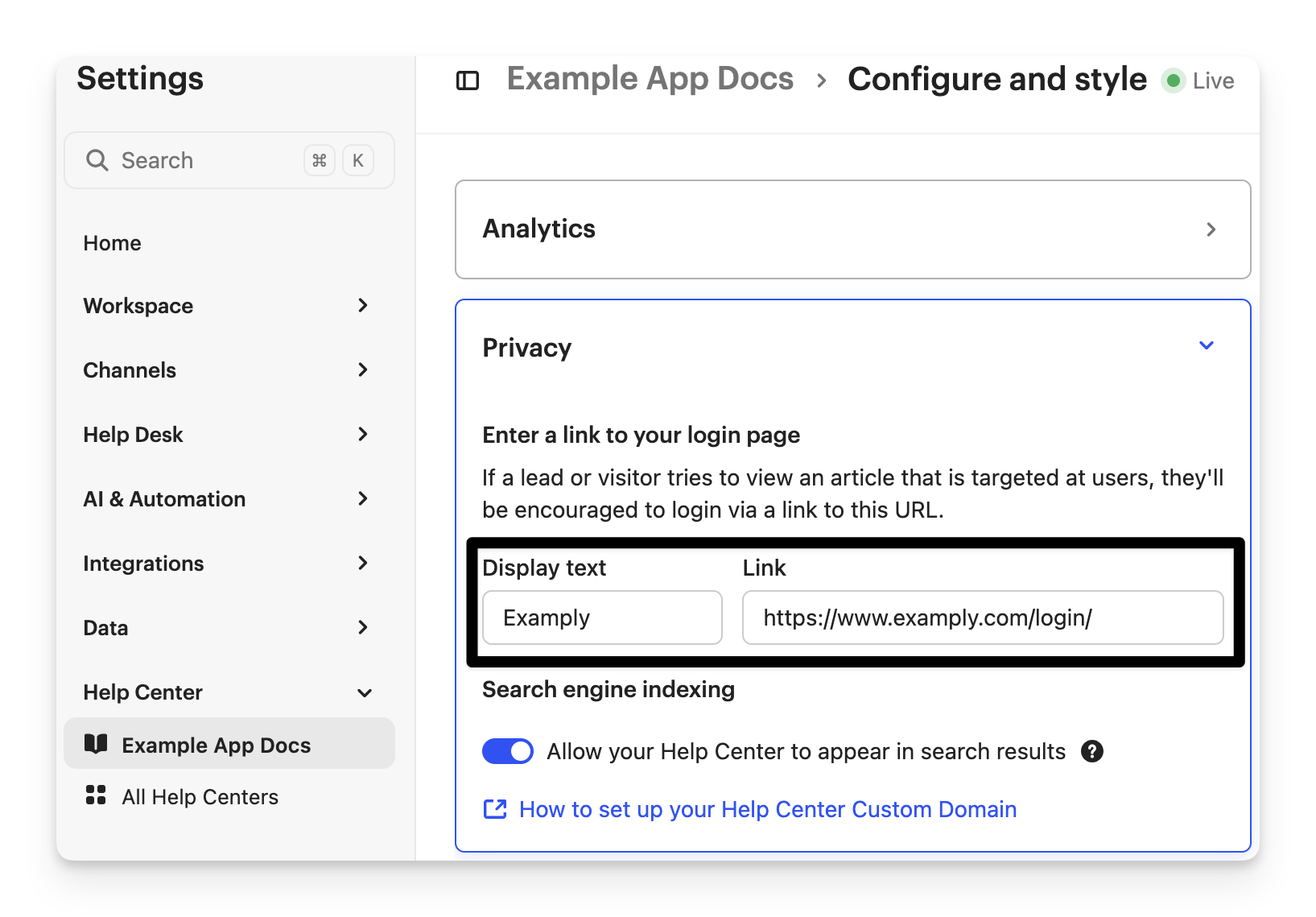The width and height of the screenshot is (1316, 917).
Task: Click the sidebar toggle panel icon
Action: coord(468,81)
